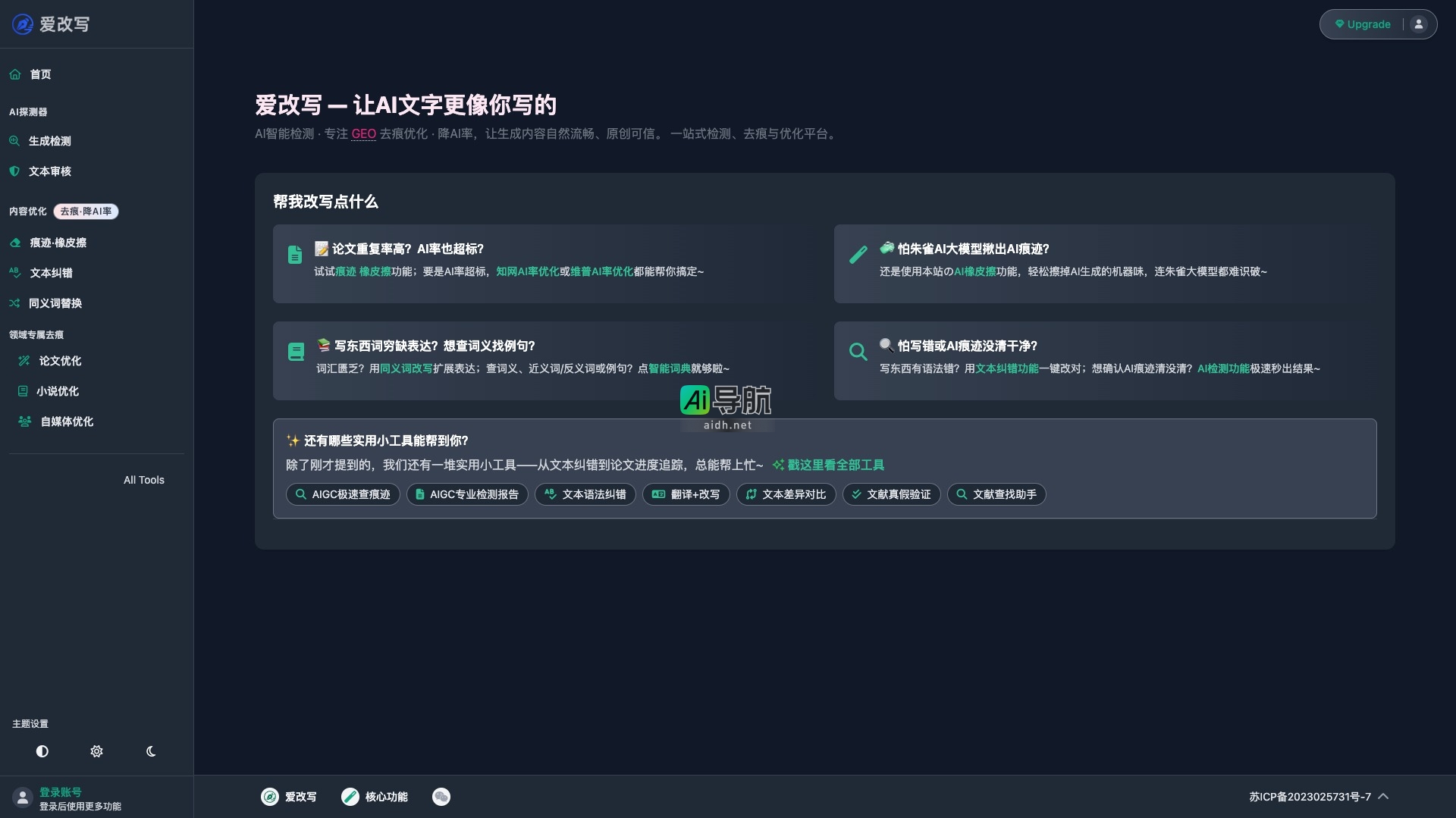Switch to half-contrast theme mode

click(x=42, y=751)
